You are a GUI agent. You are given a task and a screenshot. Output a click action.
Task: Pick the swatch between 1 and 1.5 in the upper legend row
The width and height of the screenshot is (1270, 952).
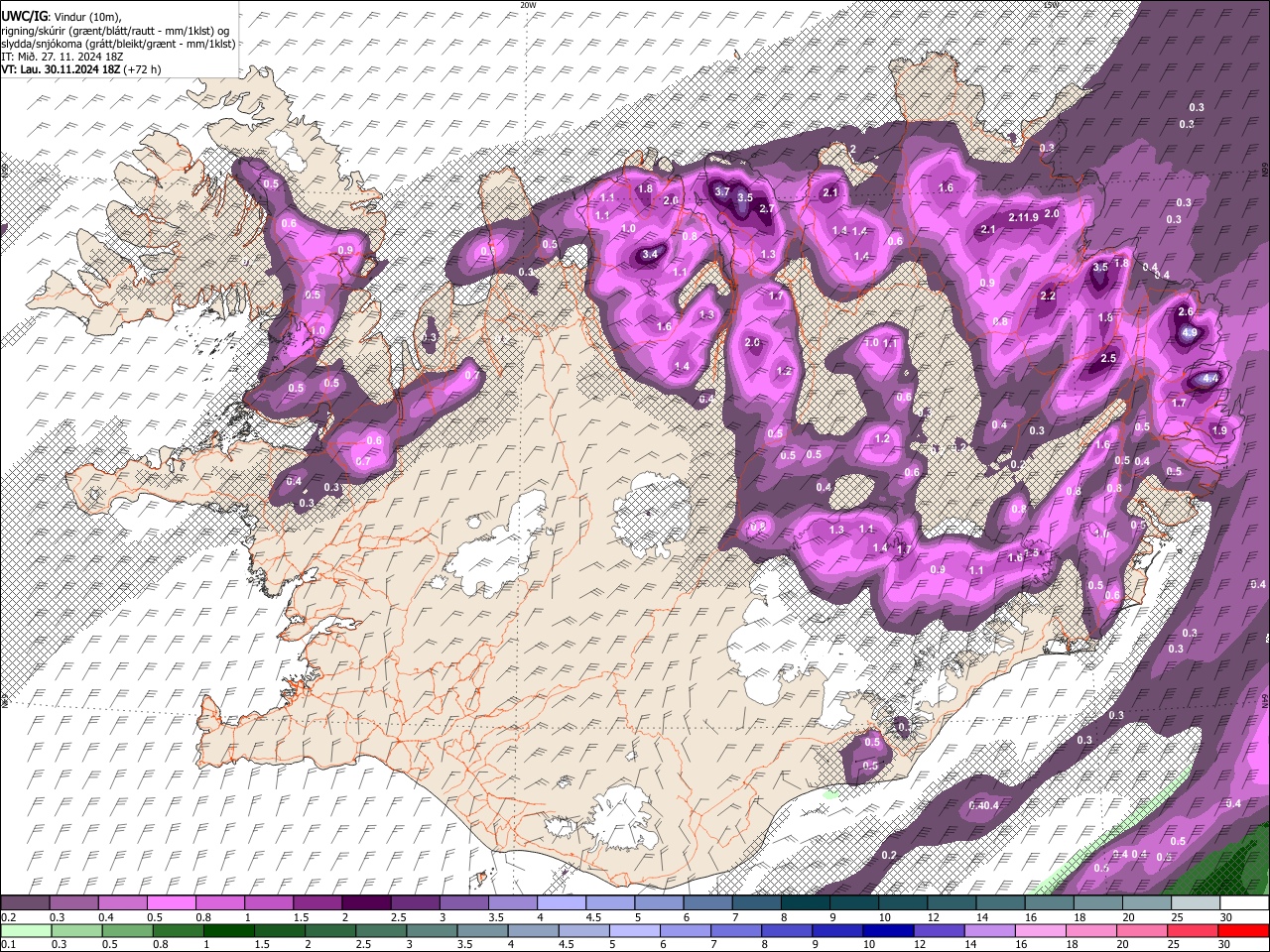269,903
